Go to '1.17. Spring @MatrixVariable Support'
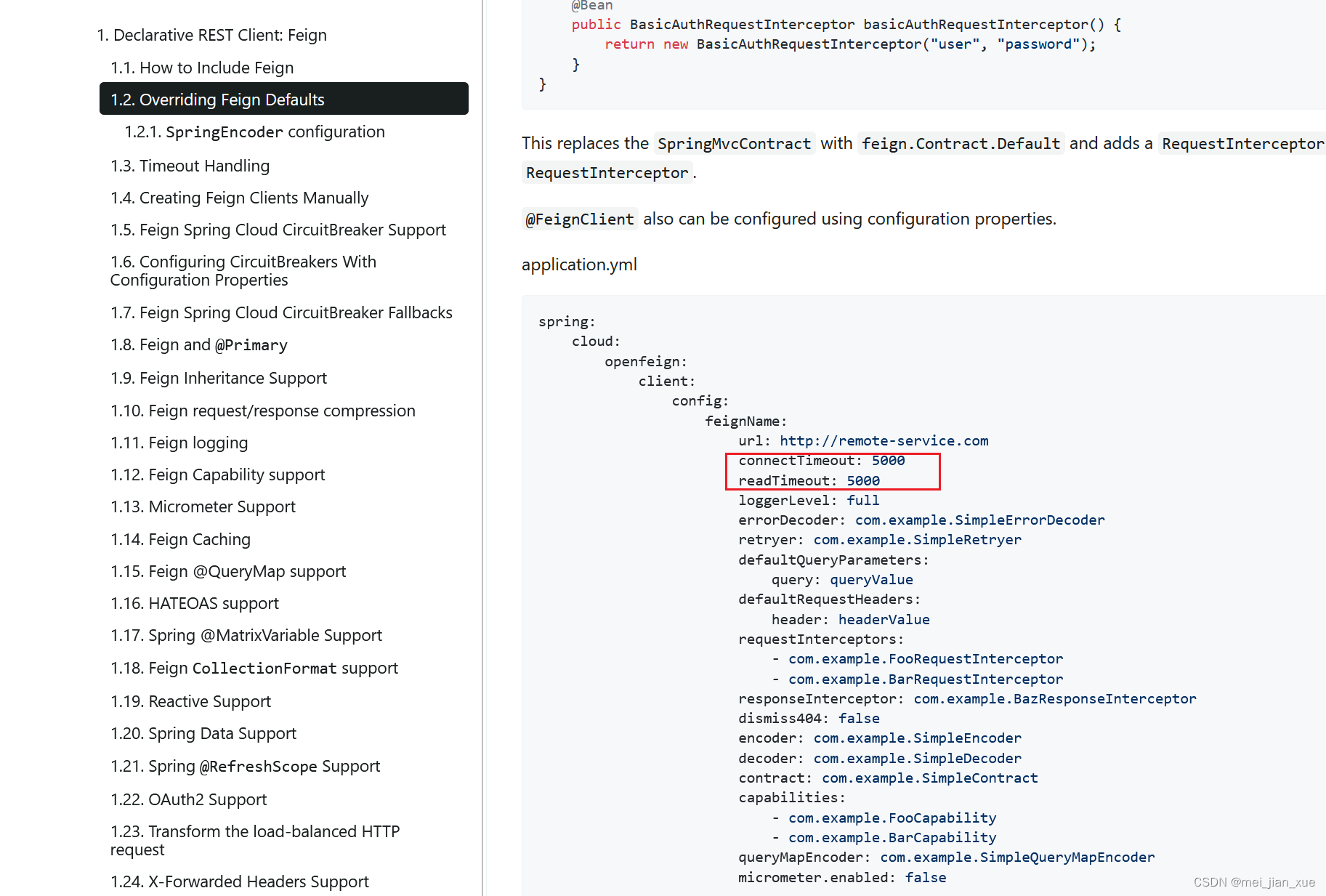 click(246, 635)
